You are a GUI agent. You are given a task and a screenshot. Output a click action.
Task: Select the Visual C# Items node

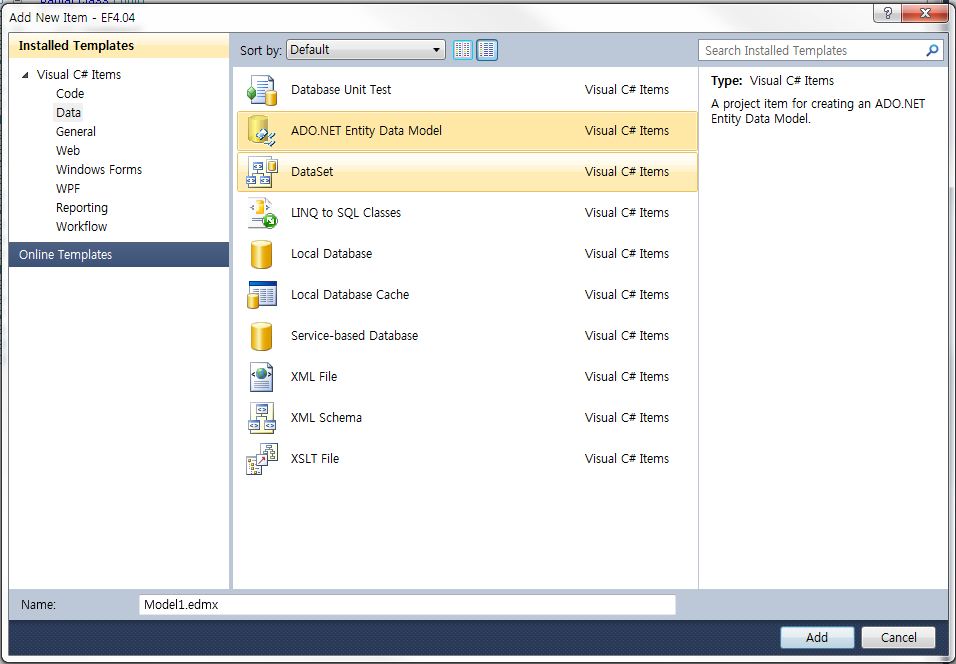click(x=79, y=74)
